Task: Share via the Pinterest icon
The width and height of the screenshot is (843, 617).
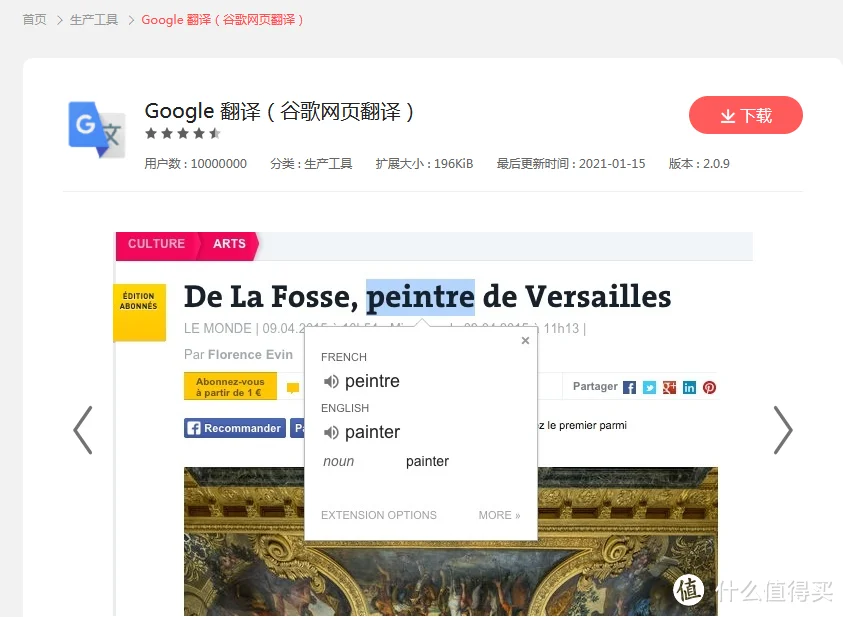Action: [709, 388]
